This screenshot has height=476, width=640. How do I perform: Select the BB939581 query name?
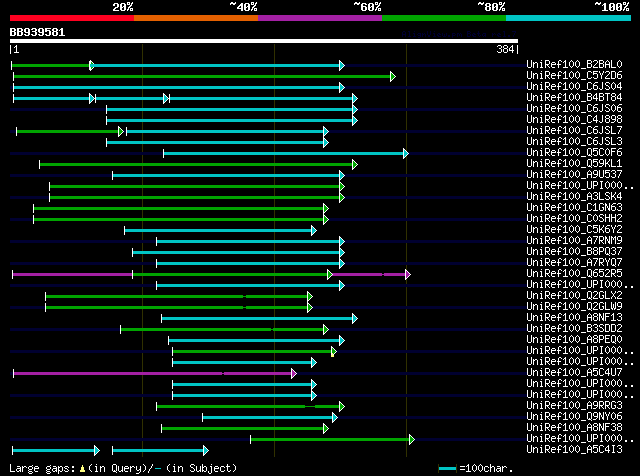click(x=37, y=32)
